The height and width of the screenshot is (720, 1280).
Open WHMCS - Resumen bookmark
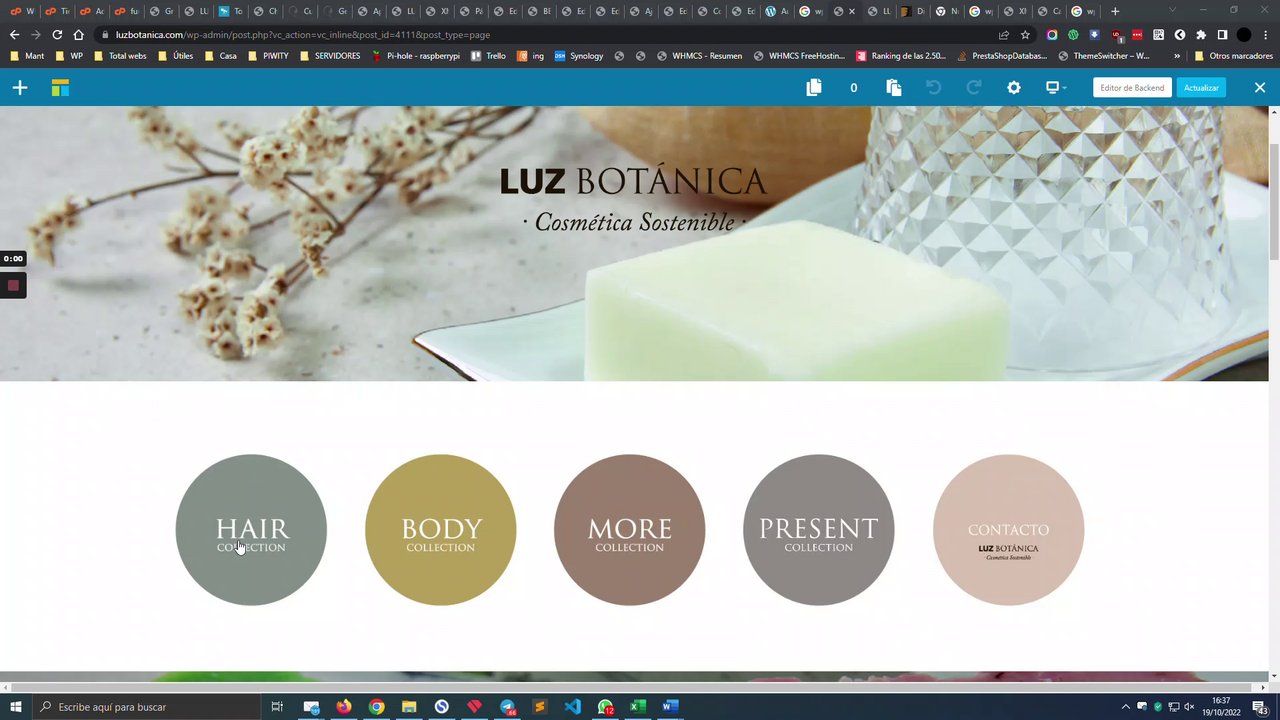[x=700, y=56]
